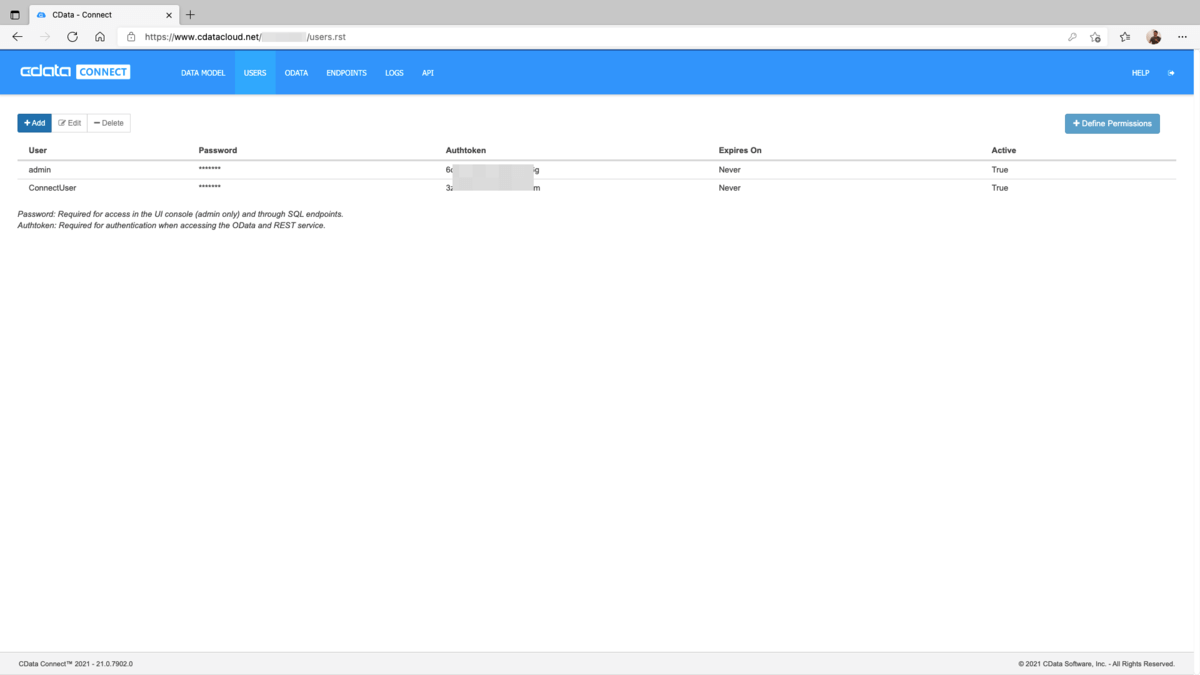
Task: Open browser settings and more menu
Action: click(x=1182, y=37)
